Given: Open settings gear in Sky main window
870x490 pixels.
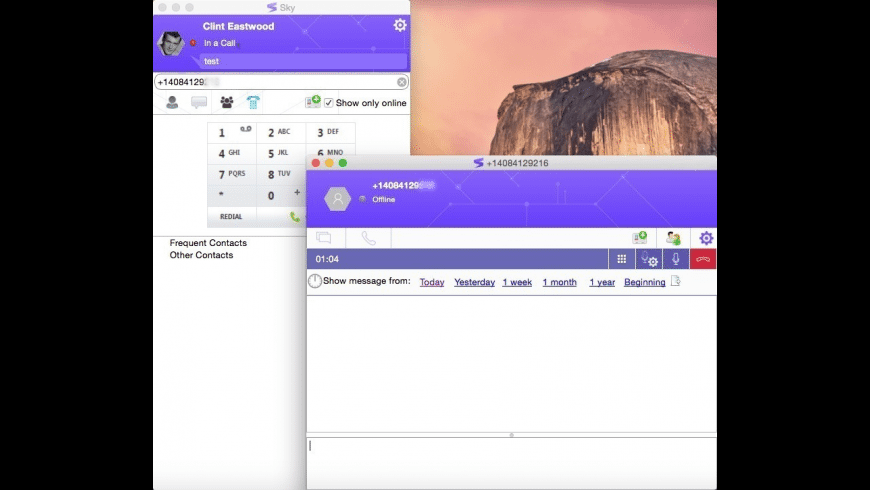Looking at the screenshot, I should 400,25.
